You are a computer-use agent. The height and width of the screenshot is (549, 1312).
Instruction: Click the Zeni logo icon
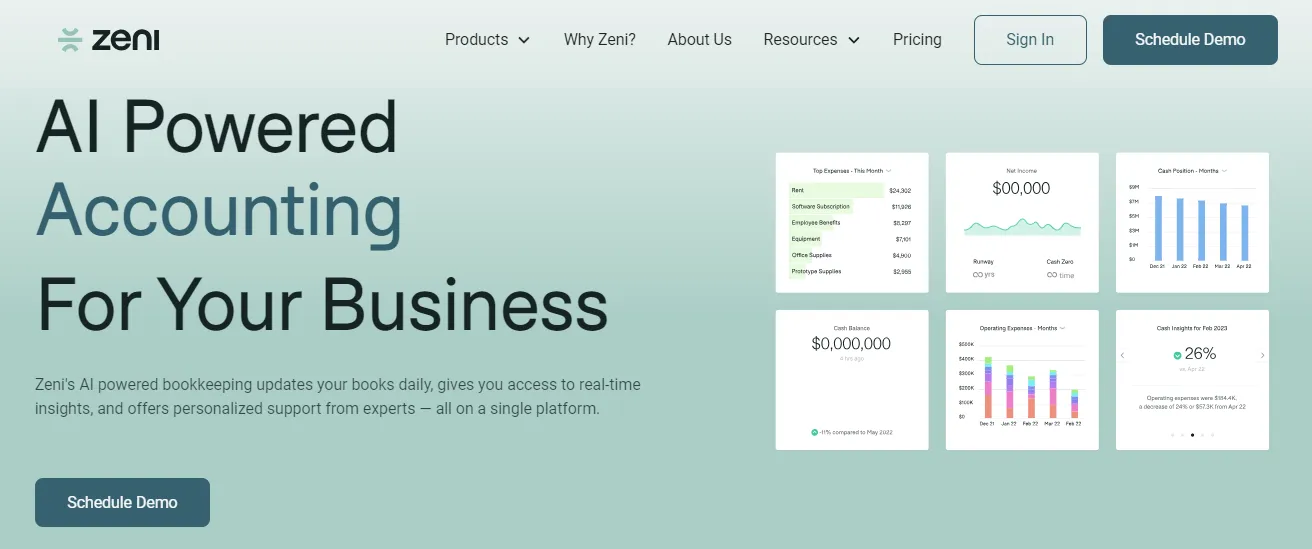pos(69,40)
